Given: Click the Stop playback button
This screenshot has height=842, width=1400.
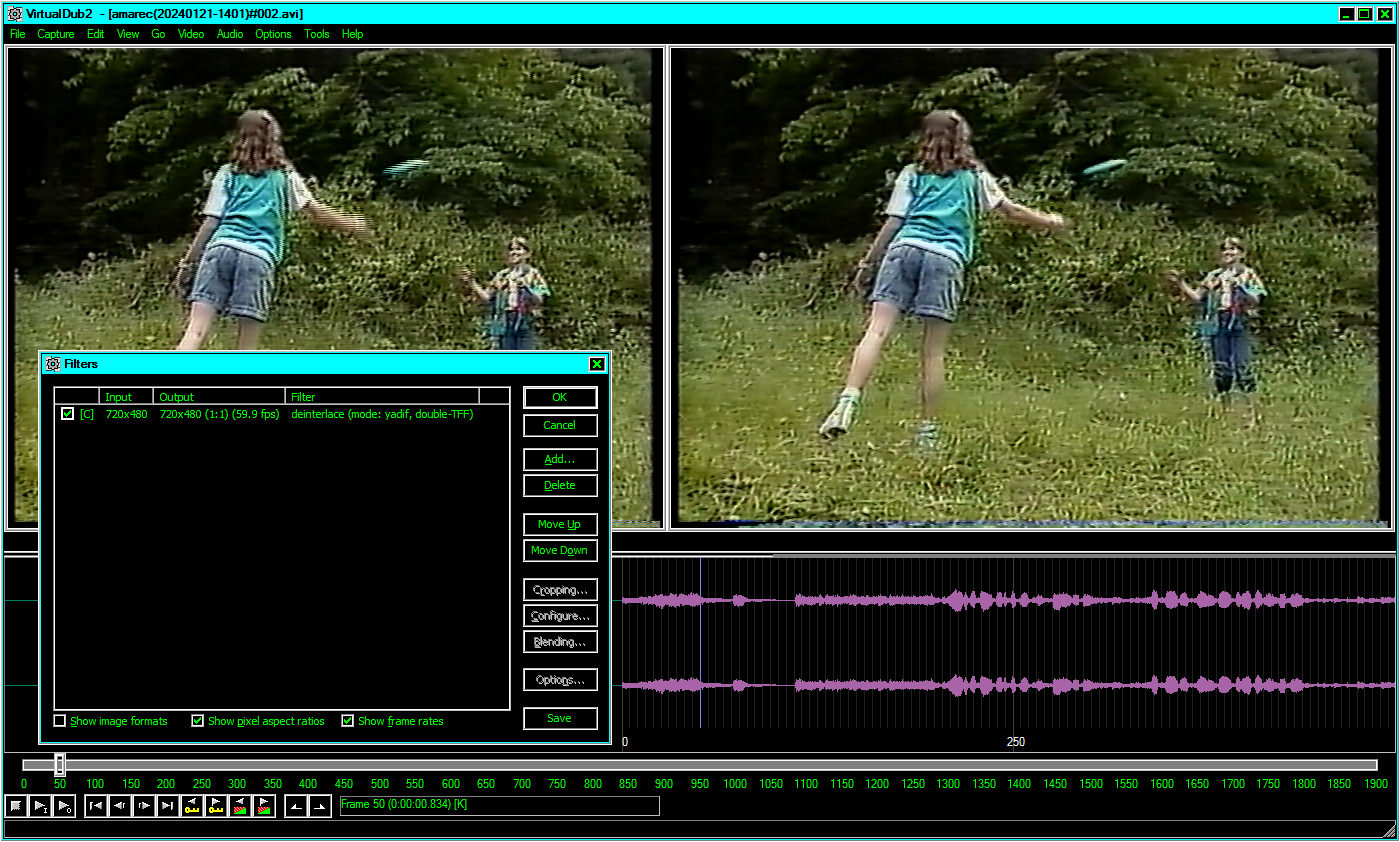Looking at the screenshot, I should 17,806.
